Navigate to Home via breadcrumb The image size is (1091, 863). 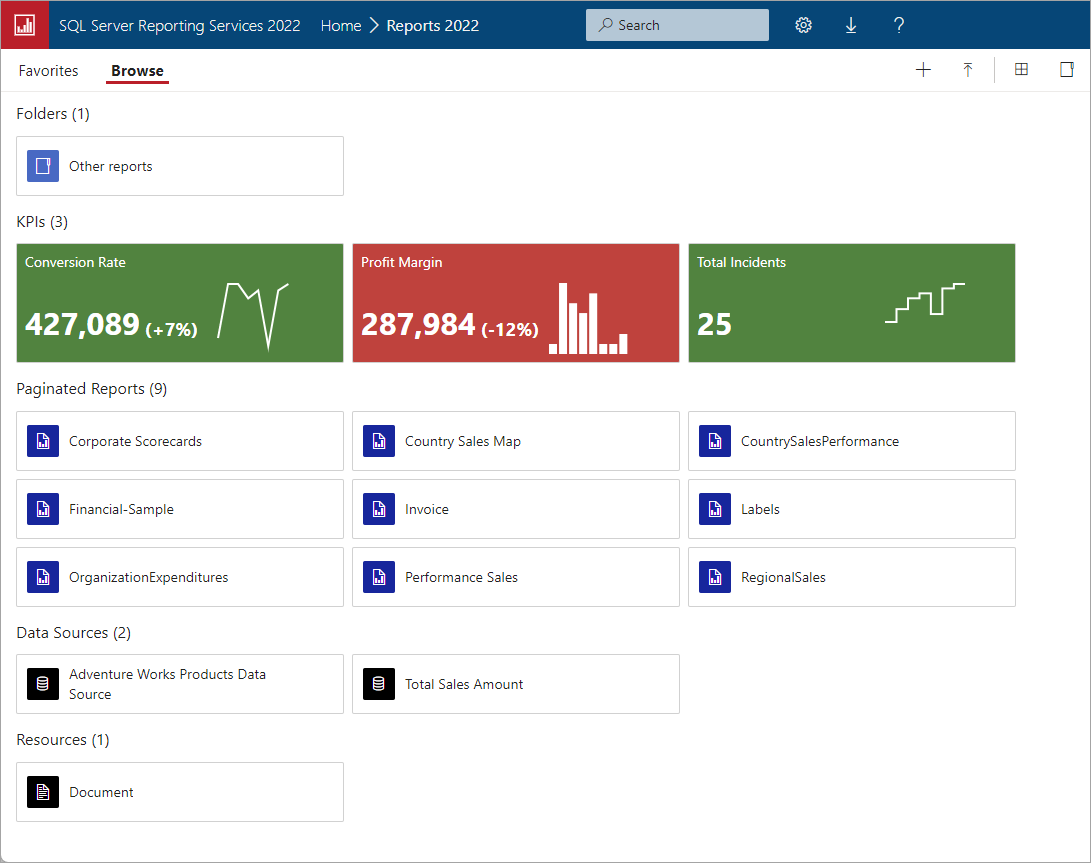pos(340,25)
